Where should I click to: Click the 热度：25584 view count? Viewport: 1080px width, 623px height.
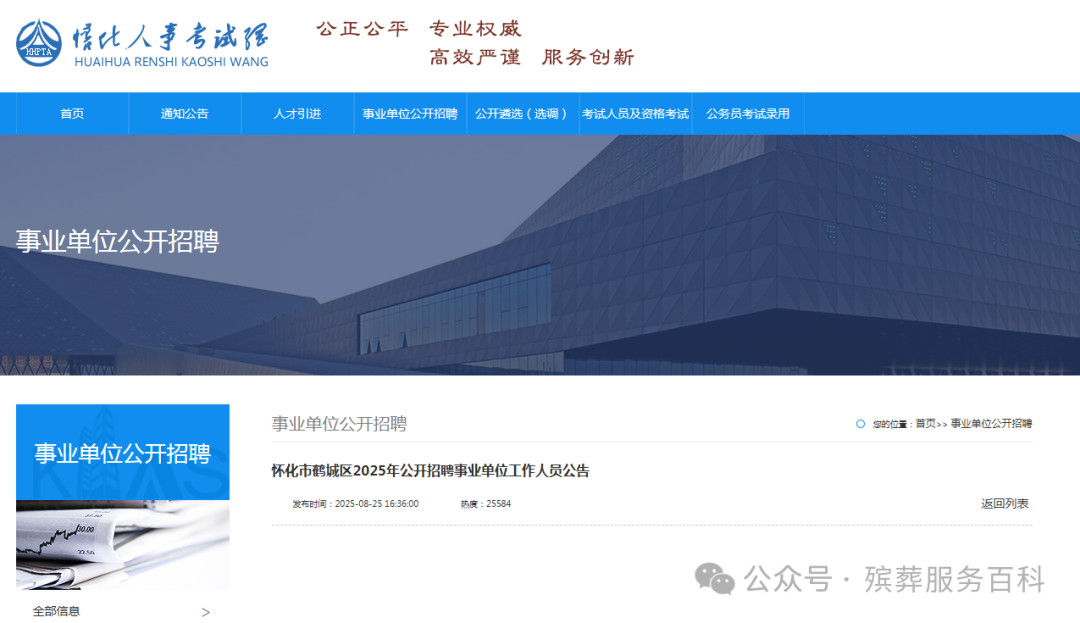click(x=485, y=504)
